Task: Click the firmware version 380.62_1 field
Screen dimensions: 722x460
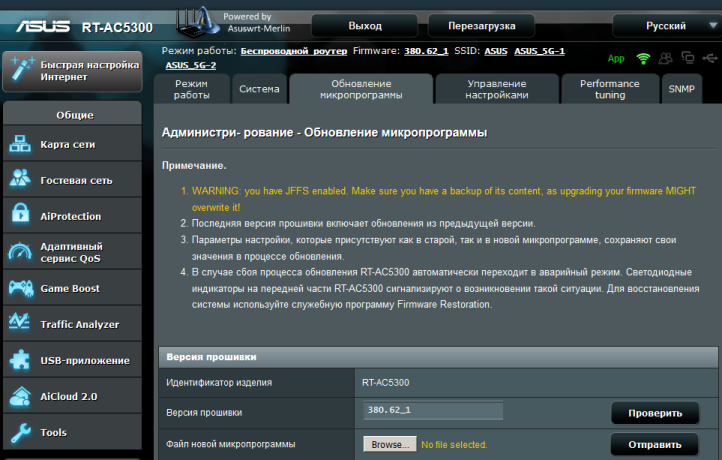Action: [x=433, y=410]
